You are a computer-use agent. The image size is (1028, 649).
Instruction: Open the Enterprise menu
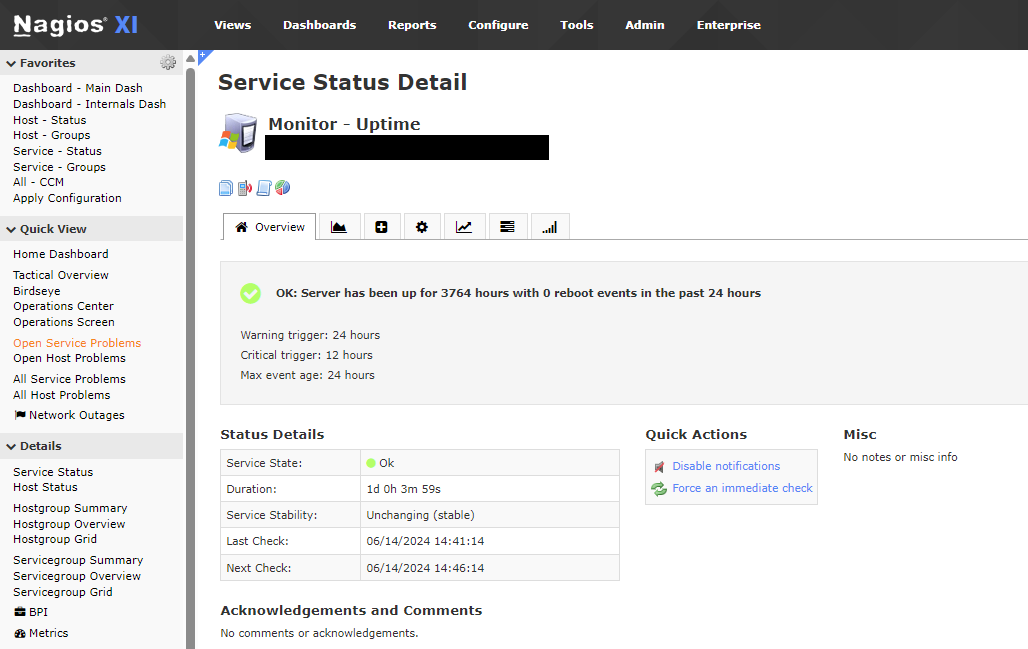click(x=728, y=25)
